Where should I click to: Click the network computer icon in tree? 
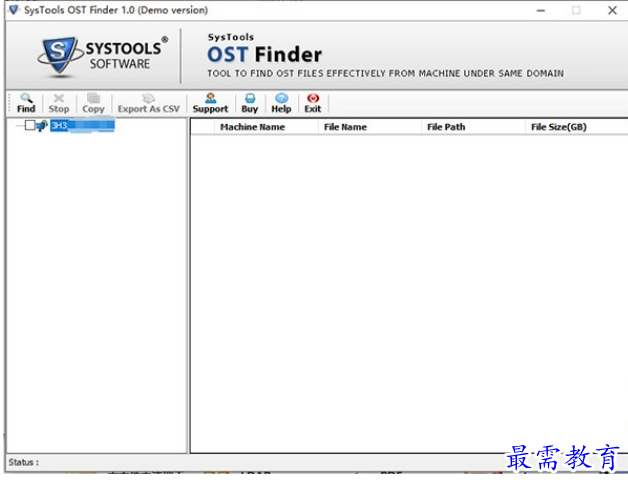[x=42, y=126]
